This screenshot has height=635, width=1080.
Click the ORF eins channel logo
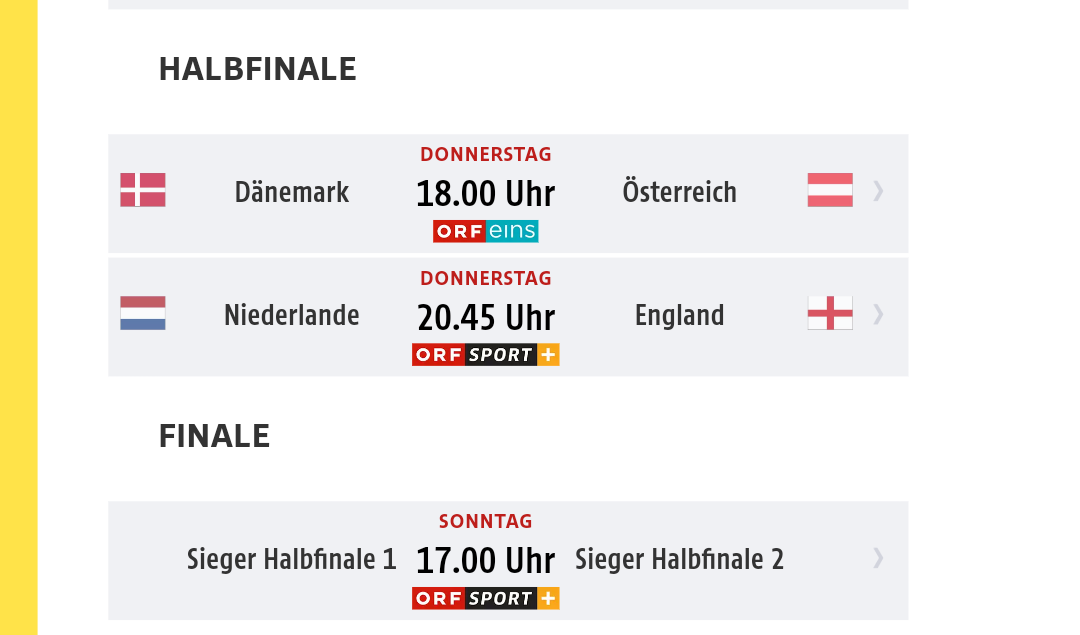point(486,231)
